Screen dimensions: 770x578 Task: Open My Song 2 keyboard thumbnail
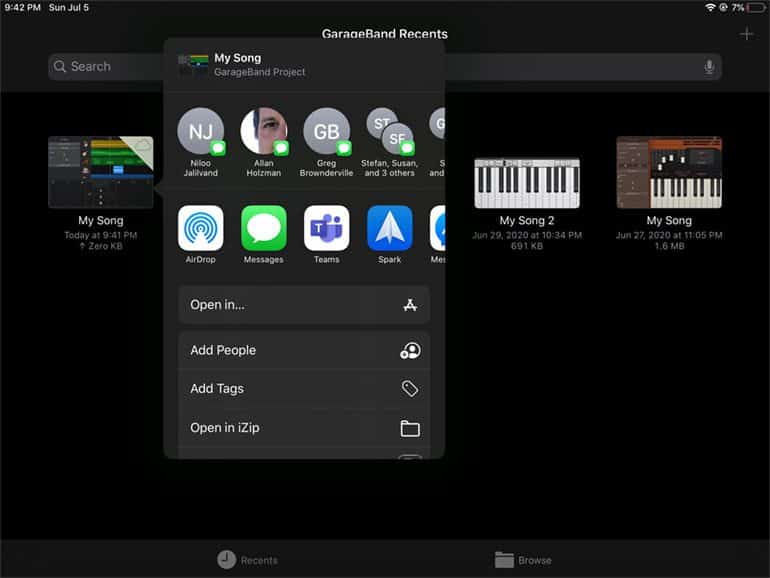click(x=527, y=183)
